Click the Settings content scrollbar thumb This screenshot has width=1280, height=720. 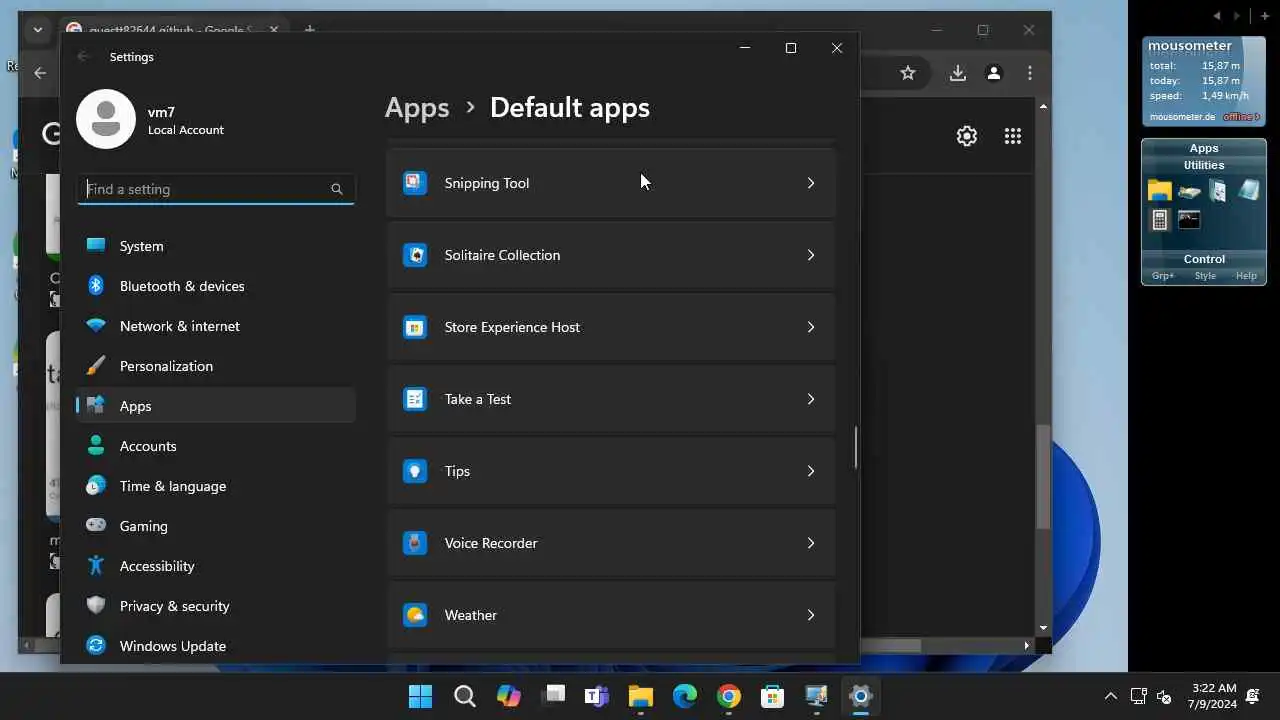point(856,447)
